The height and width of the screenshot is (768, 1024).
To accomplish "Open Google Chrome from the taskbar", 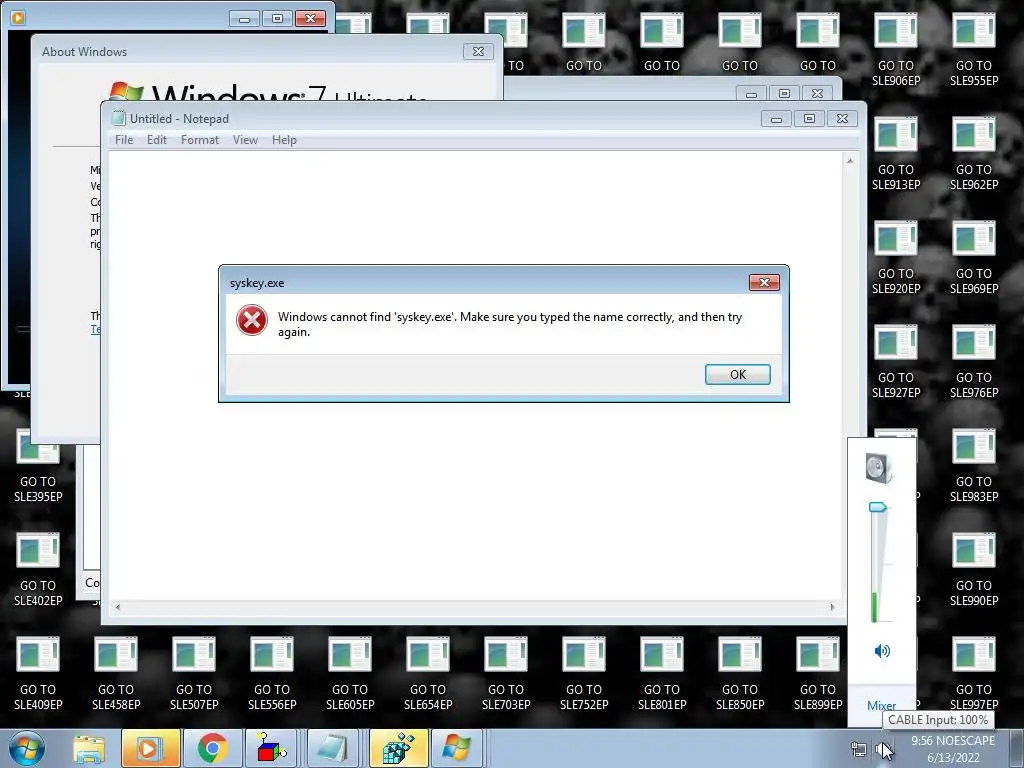I will [x=212, y=748].
